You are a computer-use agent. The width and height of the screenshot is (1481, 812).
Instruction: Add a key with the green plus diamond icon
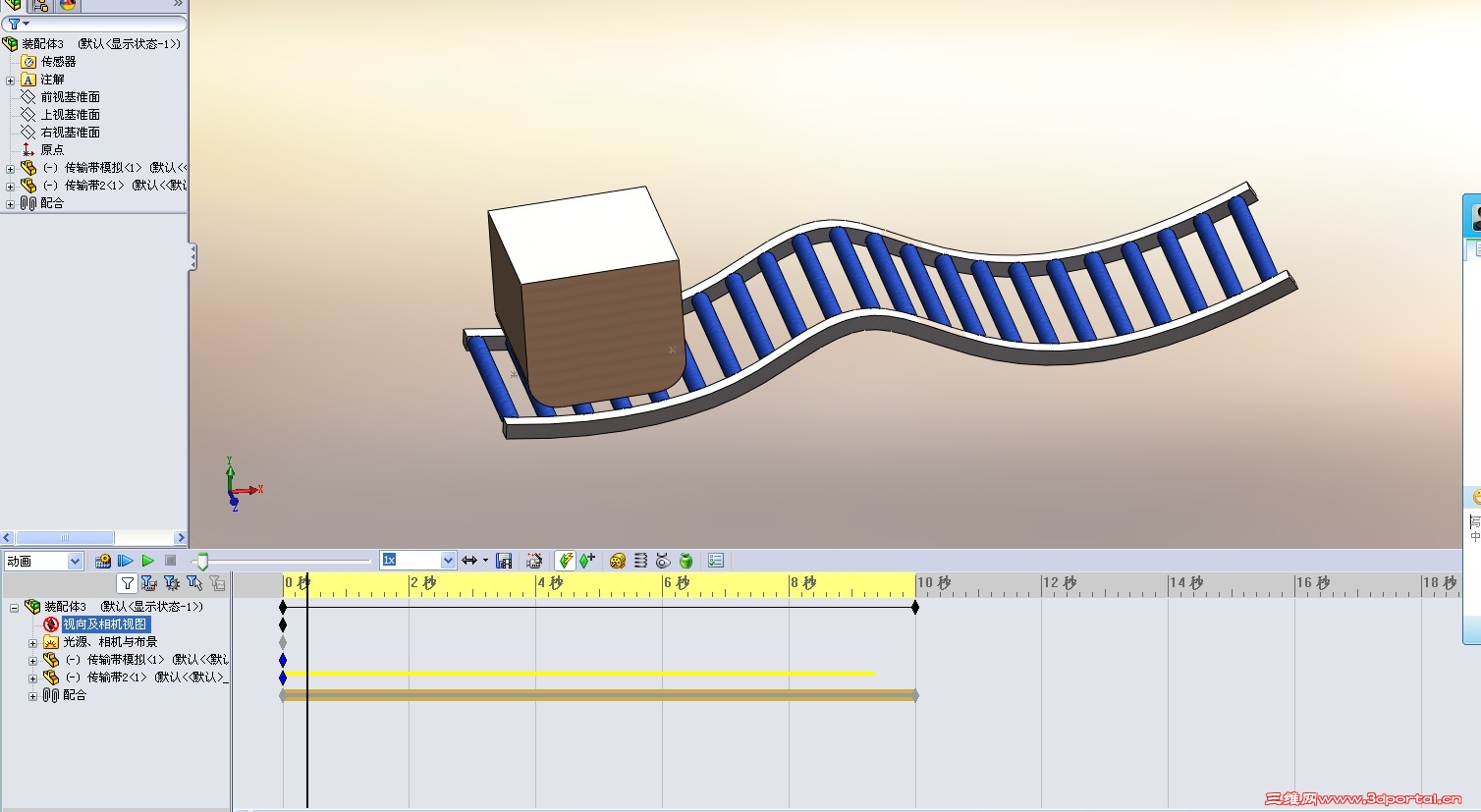click(587, 561)
